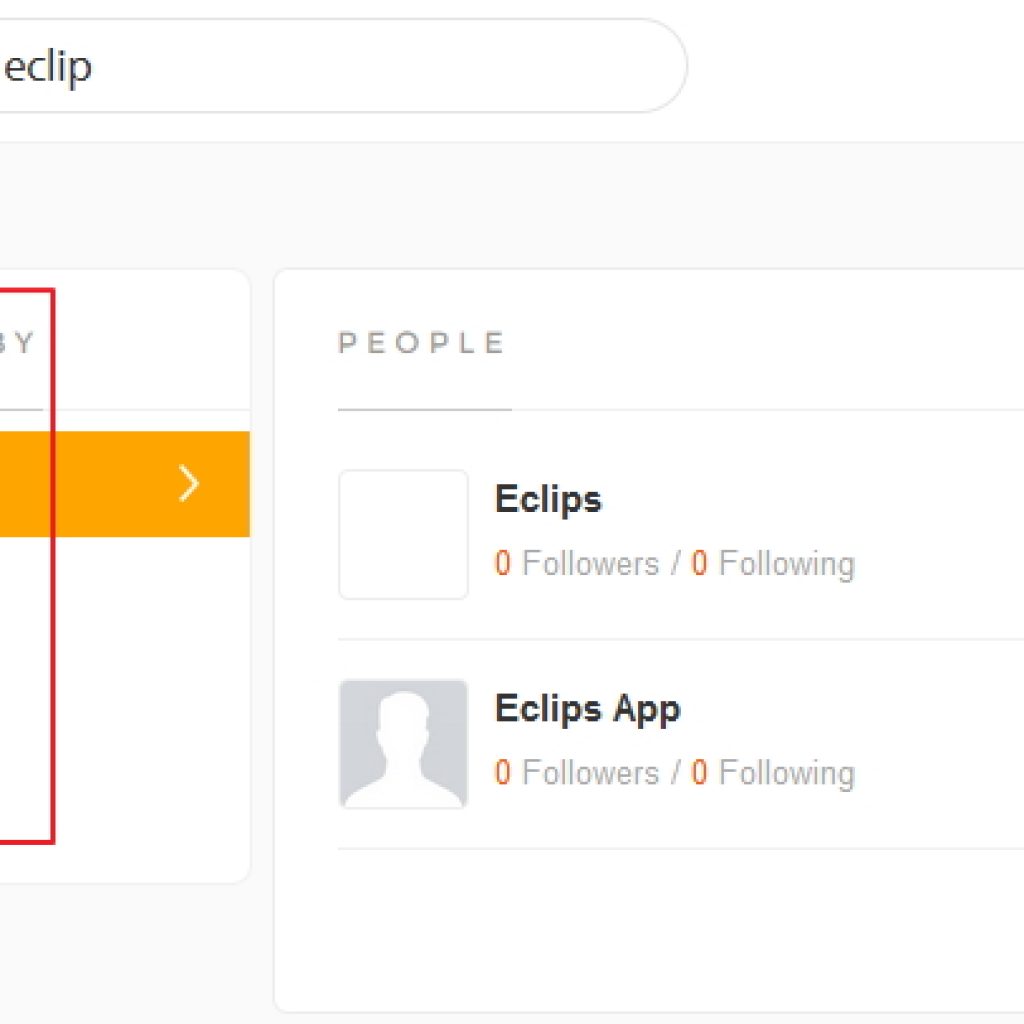The image size is (1024, 1024).
Task: Open the Eclips App profile name link
Action: point(588,709)
